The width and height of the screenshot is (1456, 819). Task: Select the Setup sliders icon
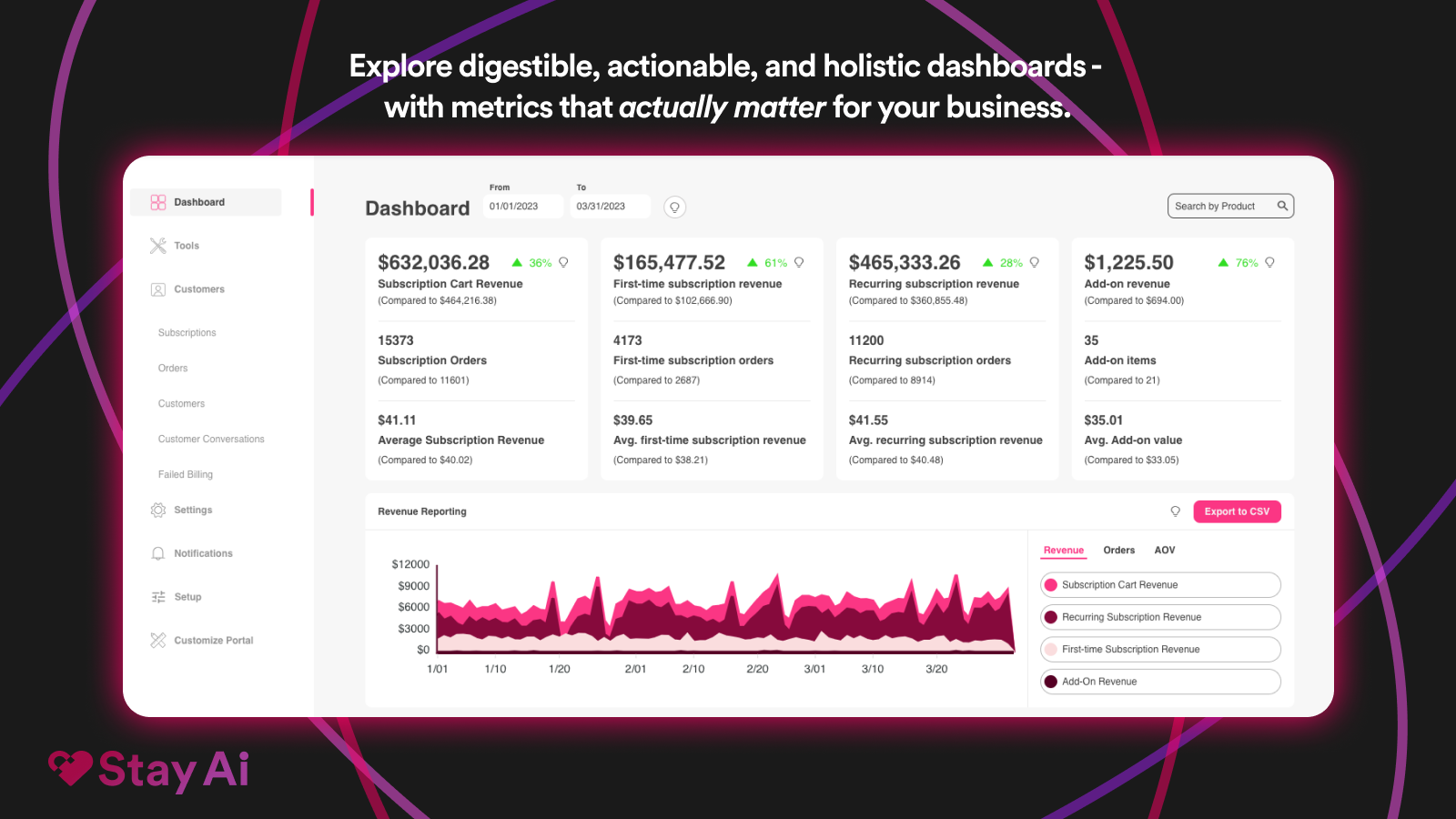tap(157, 596)
